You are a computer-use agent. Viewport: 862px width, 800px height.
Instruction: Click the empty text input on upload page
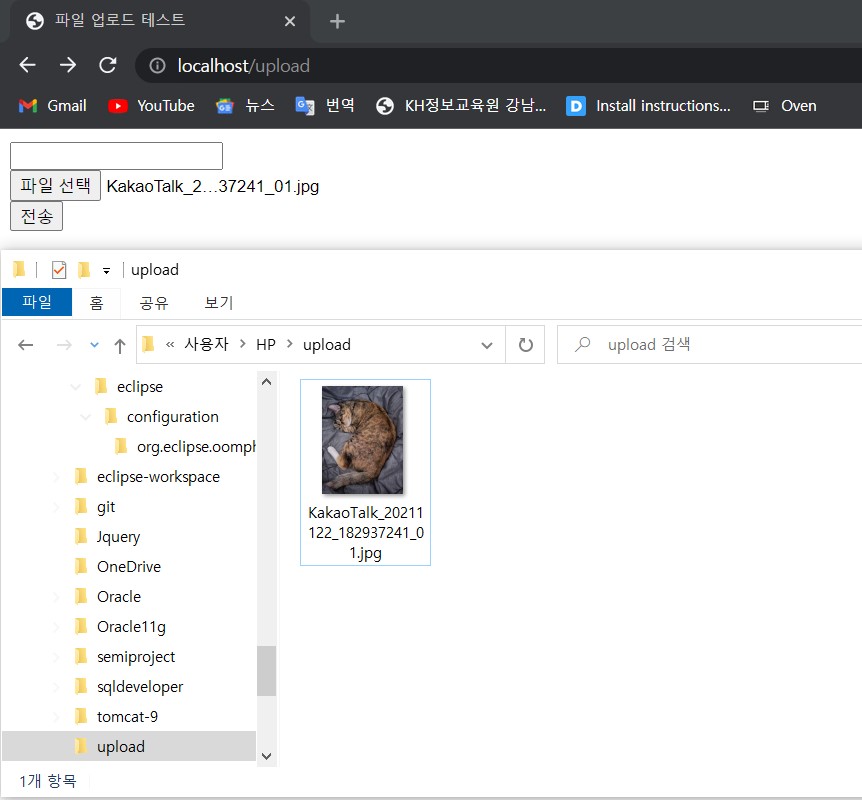117,156
